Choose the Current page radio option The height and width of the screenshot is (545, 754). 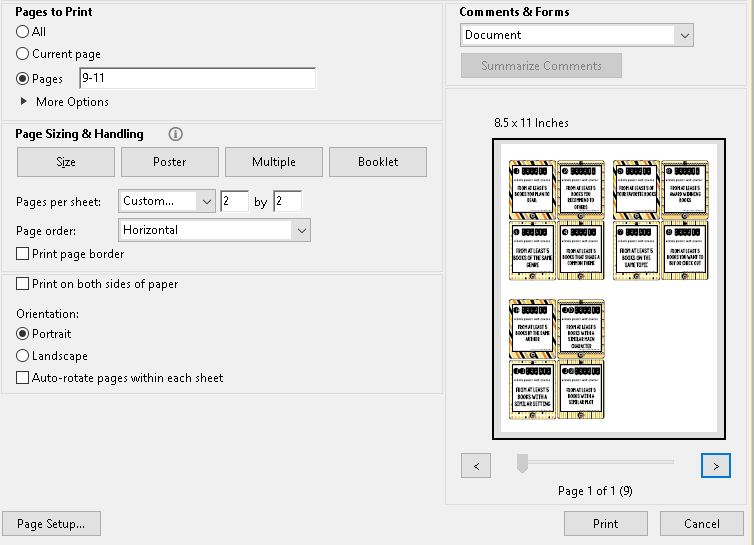23,53
